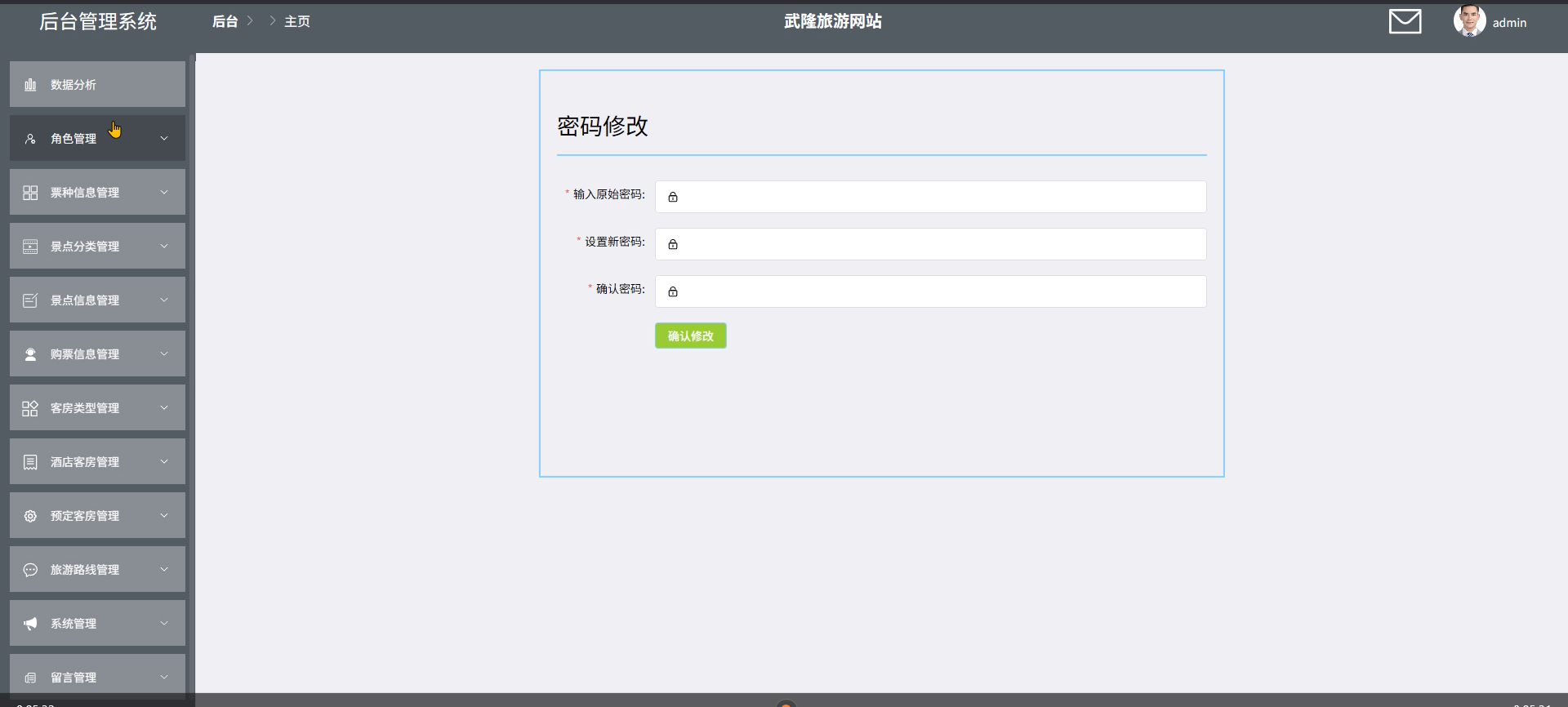Select the 系统管理 menu label
The image size is (1568, 707).
click(73, 624)
